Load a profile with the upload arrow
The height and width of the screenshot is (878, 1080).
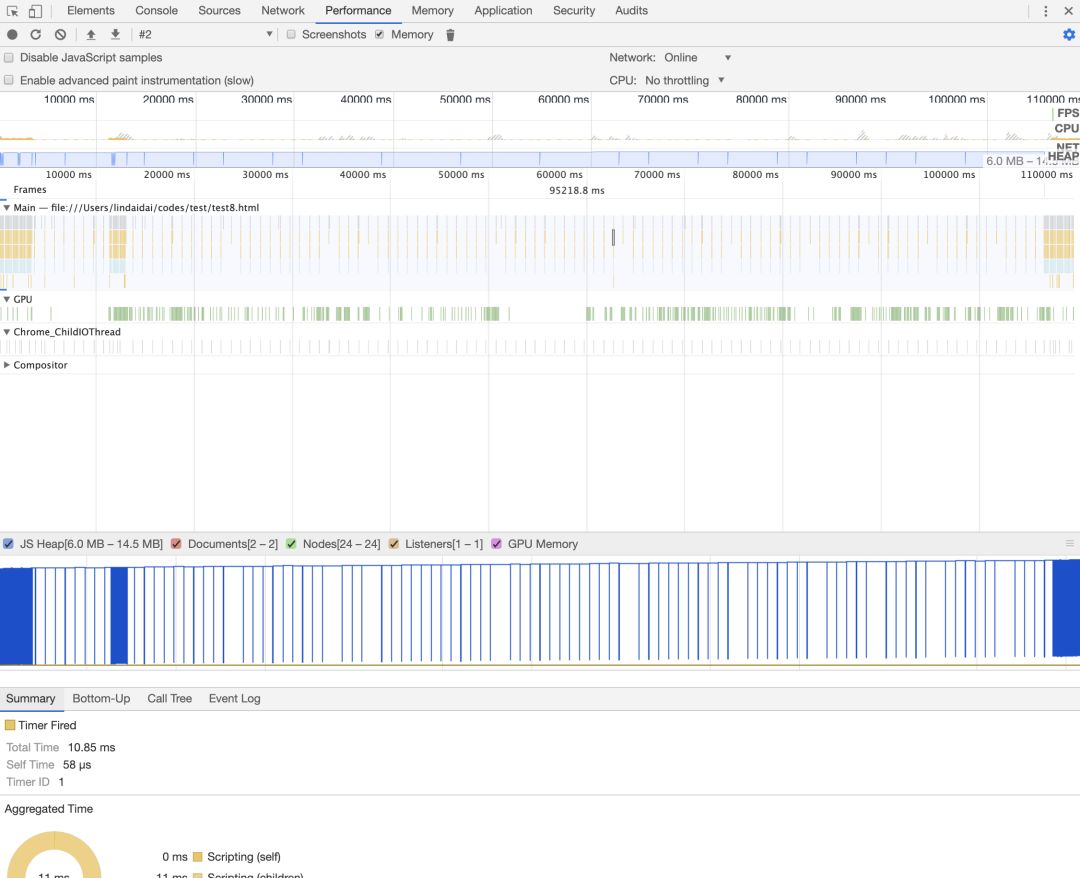(91, 34)
